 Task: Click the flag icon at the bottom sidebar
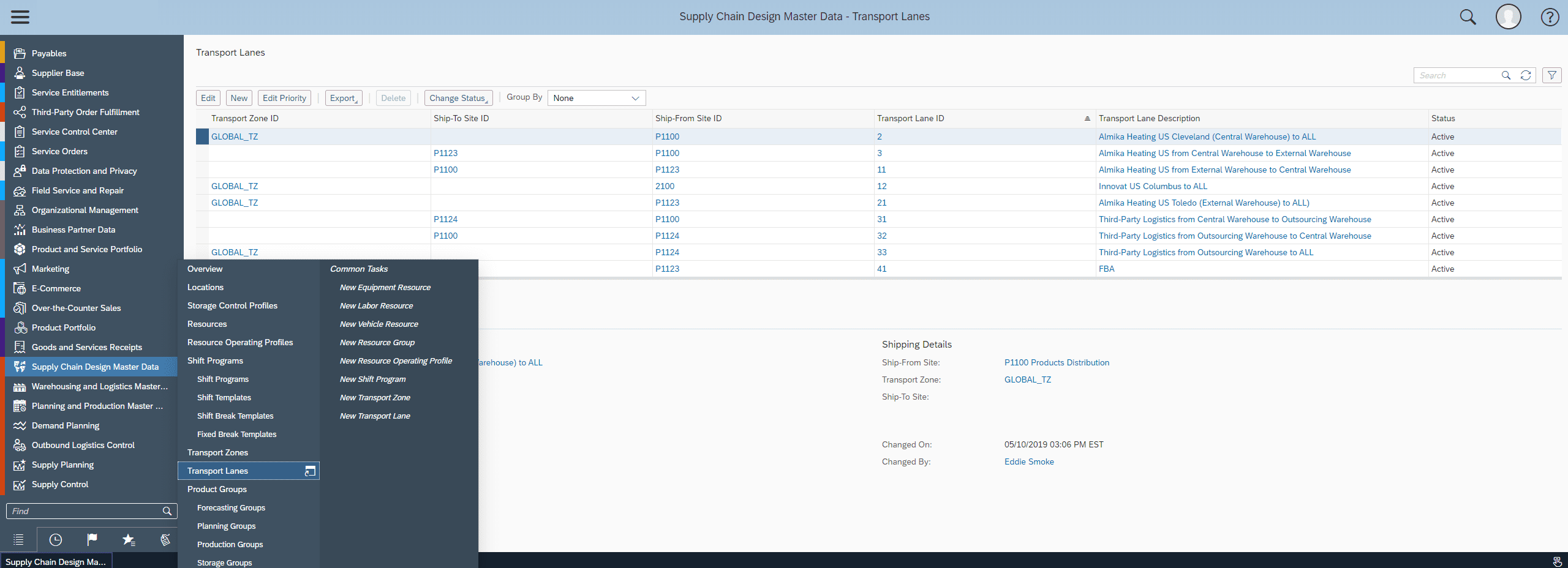coord(92,540)
